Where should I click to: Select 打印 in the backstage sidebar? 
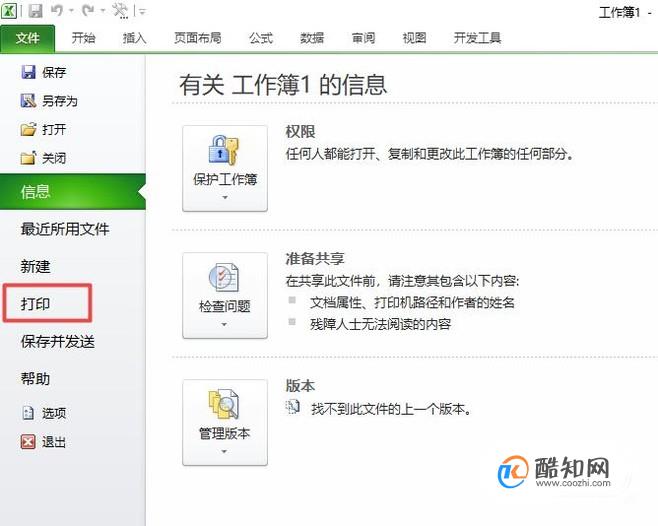[36, 304]
